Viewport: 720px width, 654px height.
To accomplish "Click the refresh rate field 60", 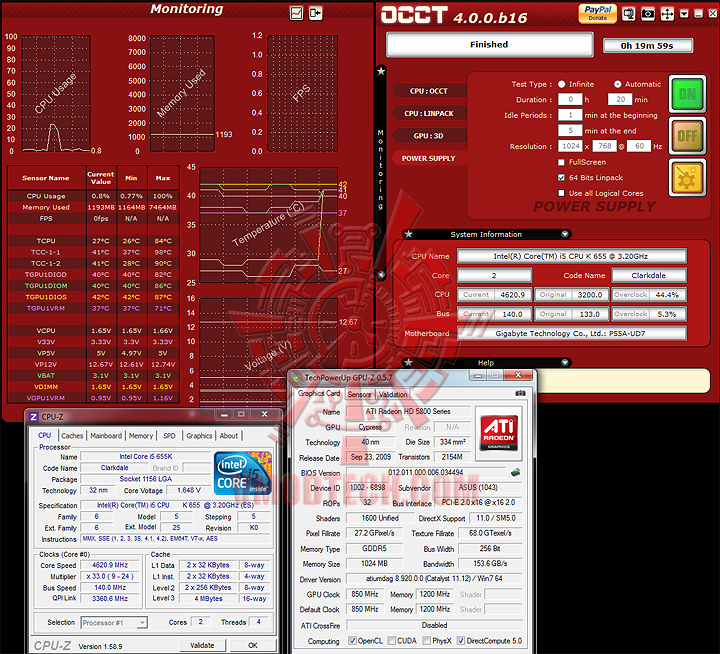I will click(x=639, y=146).
